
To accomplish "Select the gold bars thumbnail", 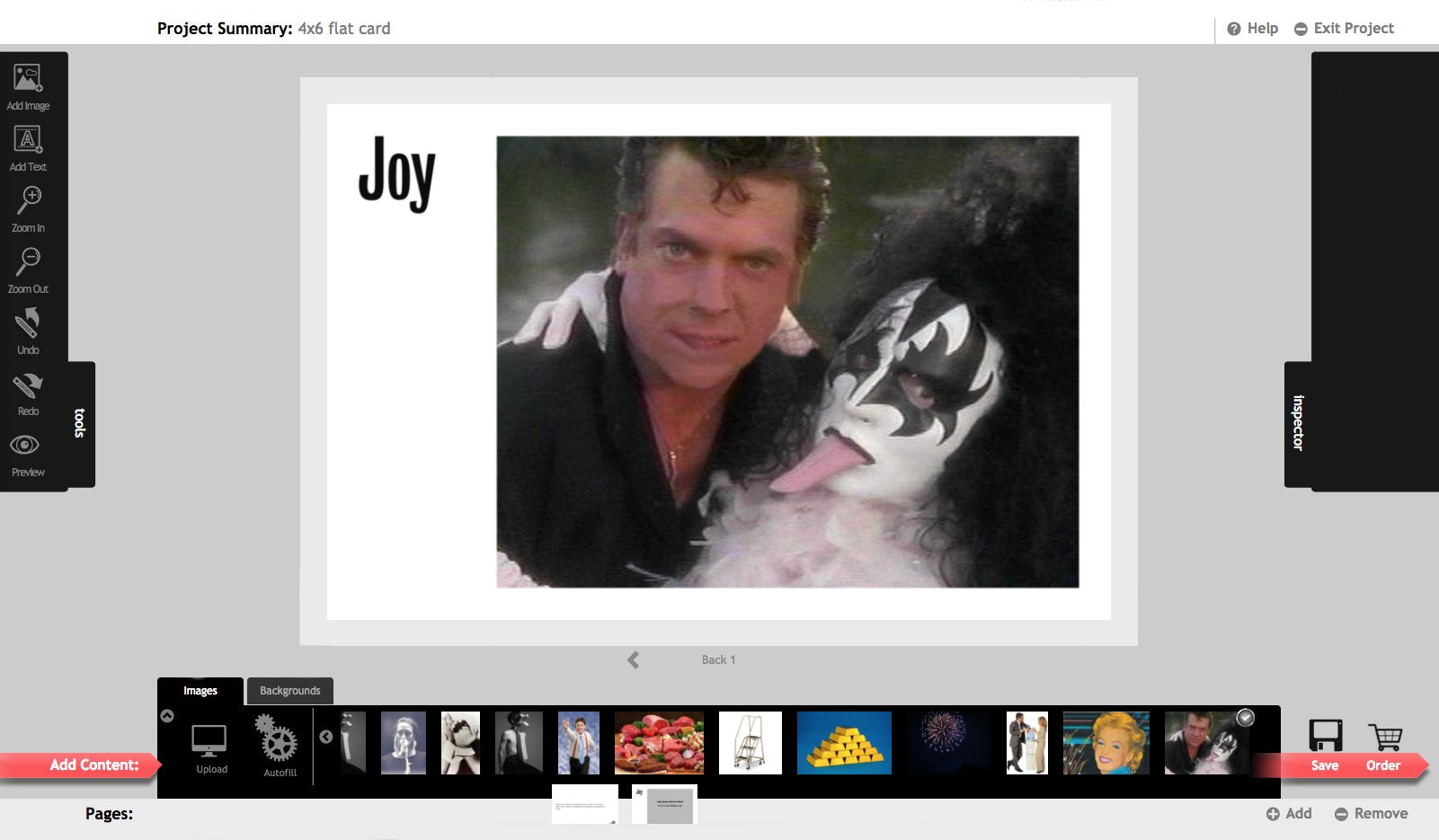I will (844, 743).
